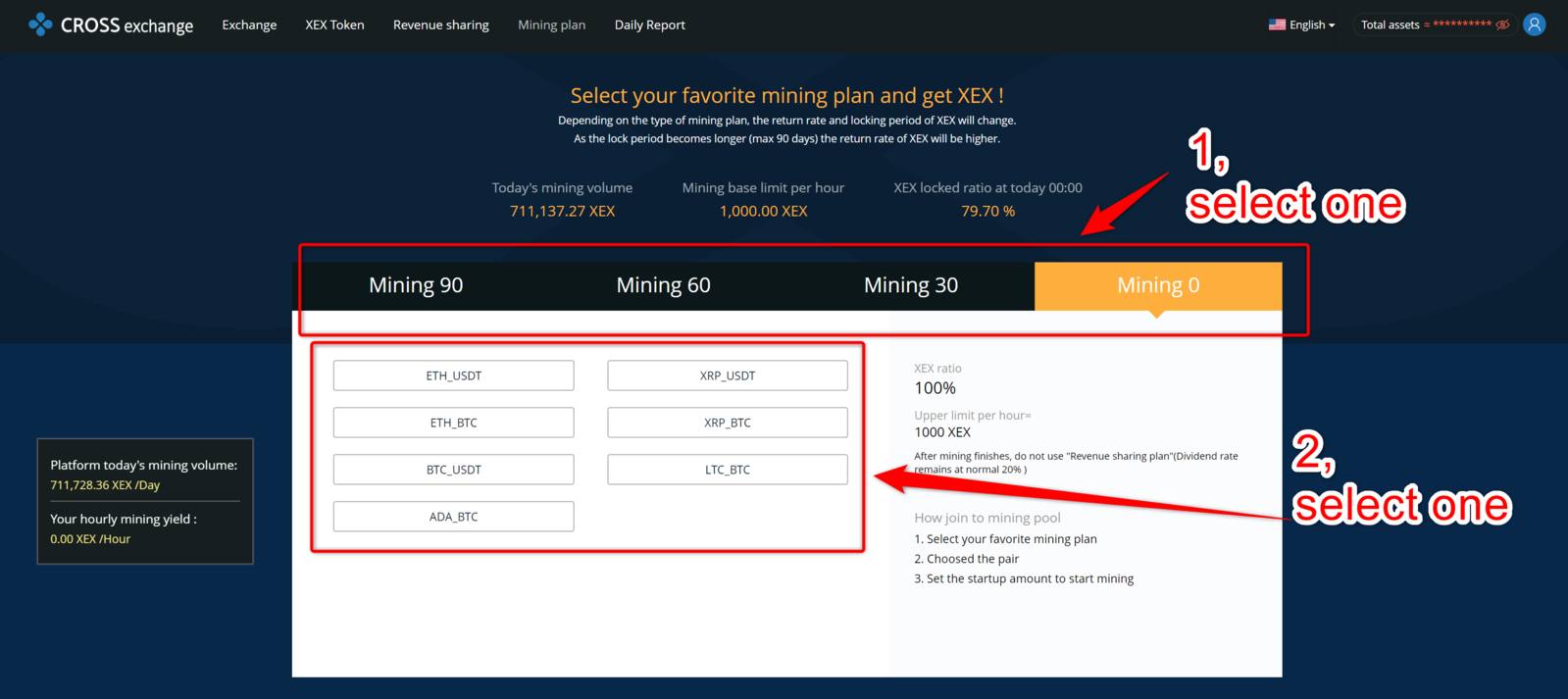Choose the ETH_USDT trading pair
The height and width of the screenshot is (699, 1568).
coord(453,375)
